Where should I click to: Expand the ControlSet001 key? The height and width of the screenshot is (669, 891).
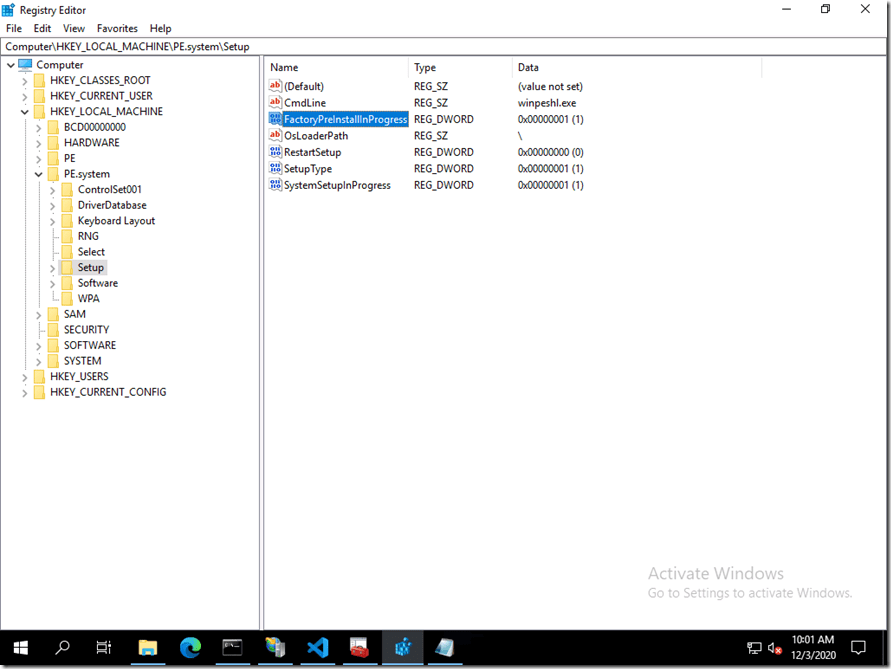coord(52,190)
